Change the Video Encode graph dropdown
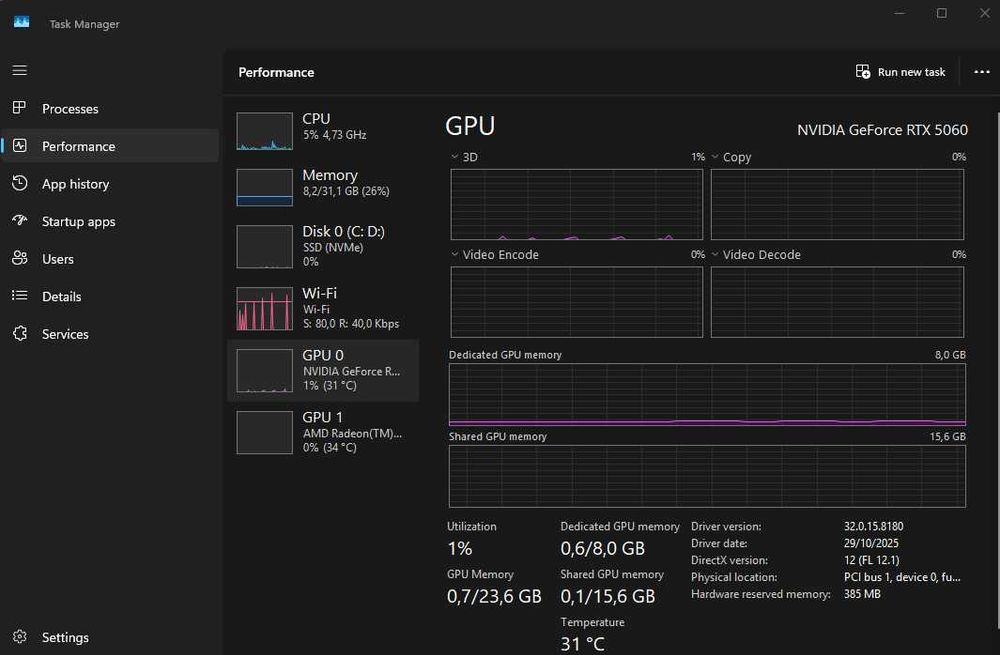1000x655 pixels. [455, 255]
